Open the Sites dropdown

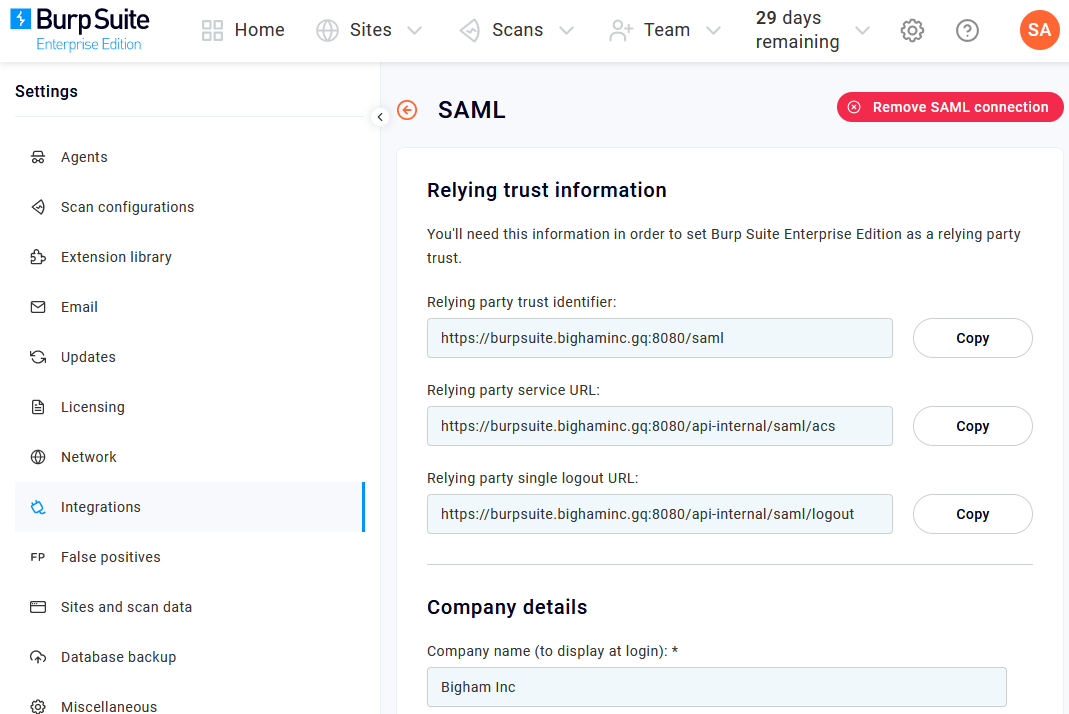point(369,30)
